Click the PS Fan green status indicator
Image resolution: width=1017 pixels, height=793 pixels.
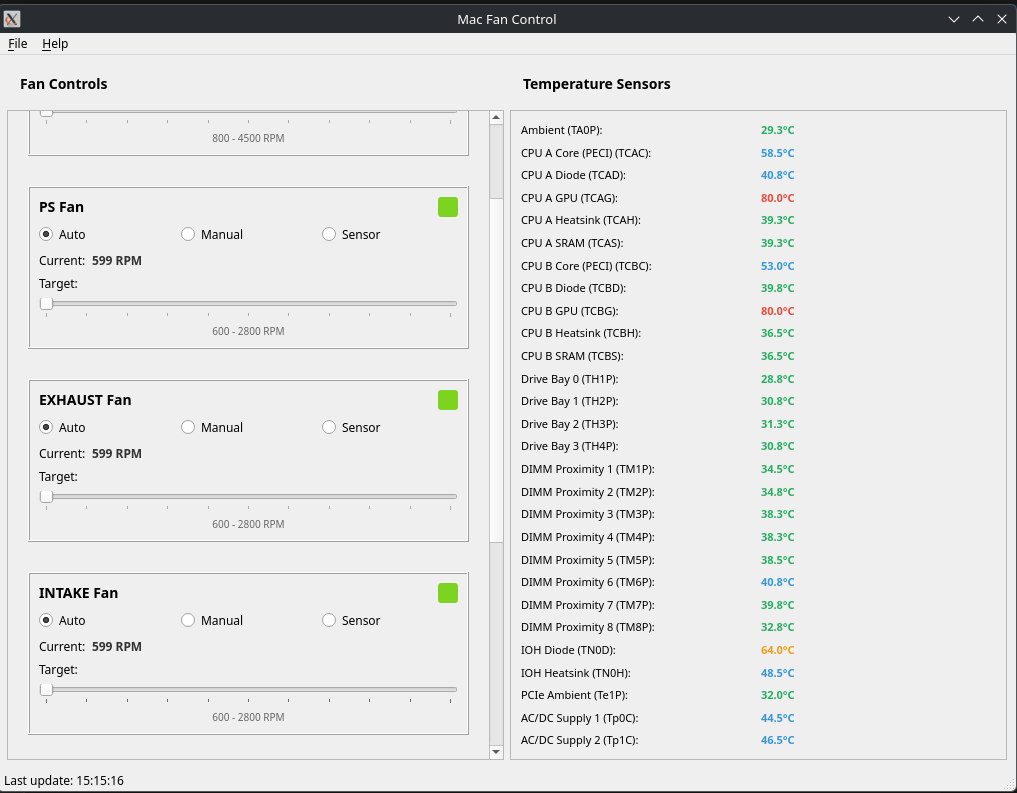[448, 207]
